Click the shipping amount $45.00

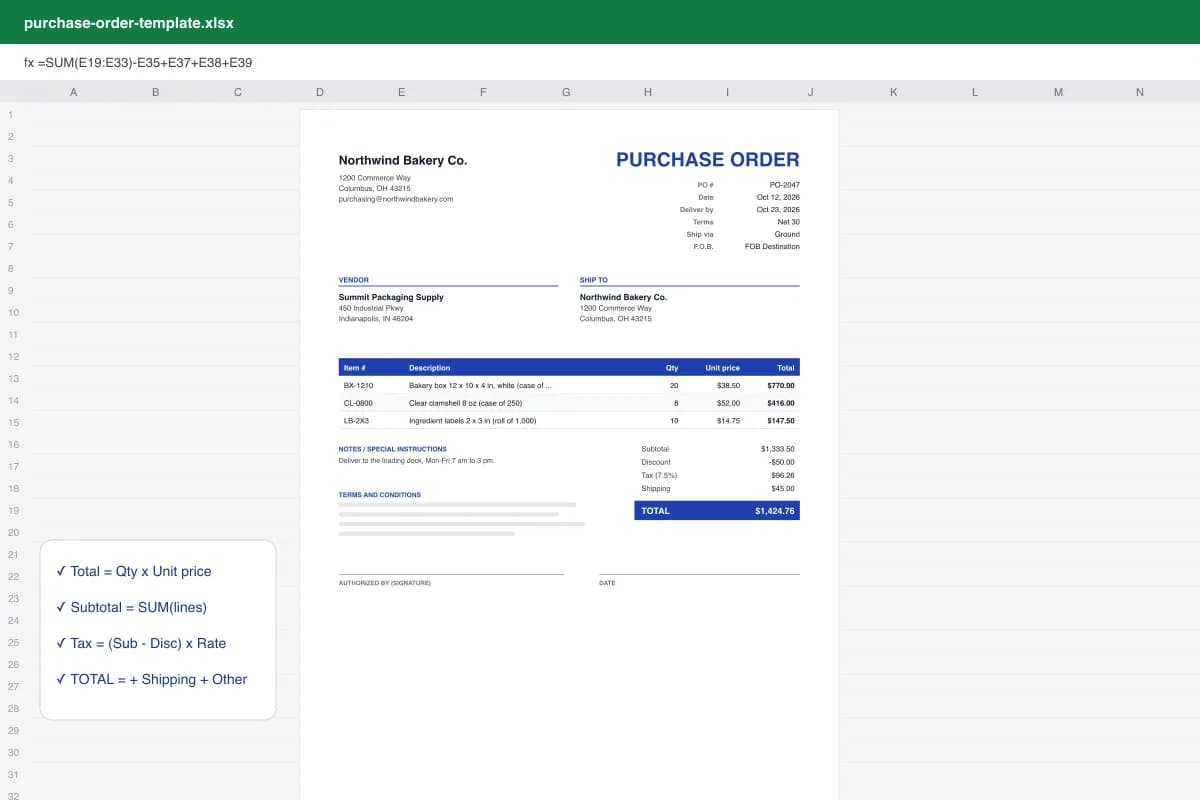pos(784,488)
